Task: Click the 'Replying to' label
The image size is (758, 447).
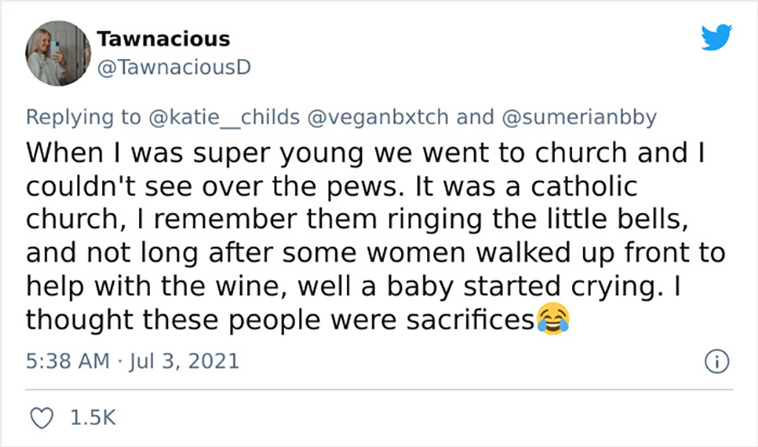Action: click(83, 117)
